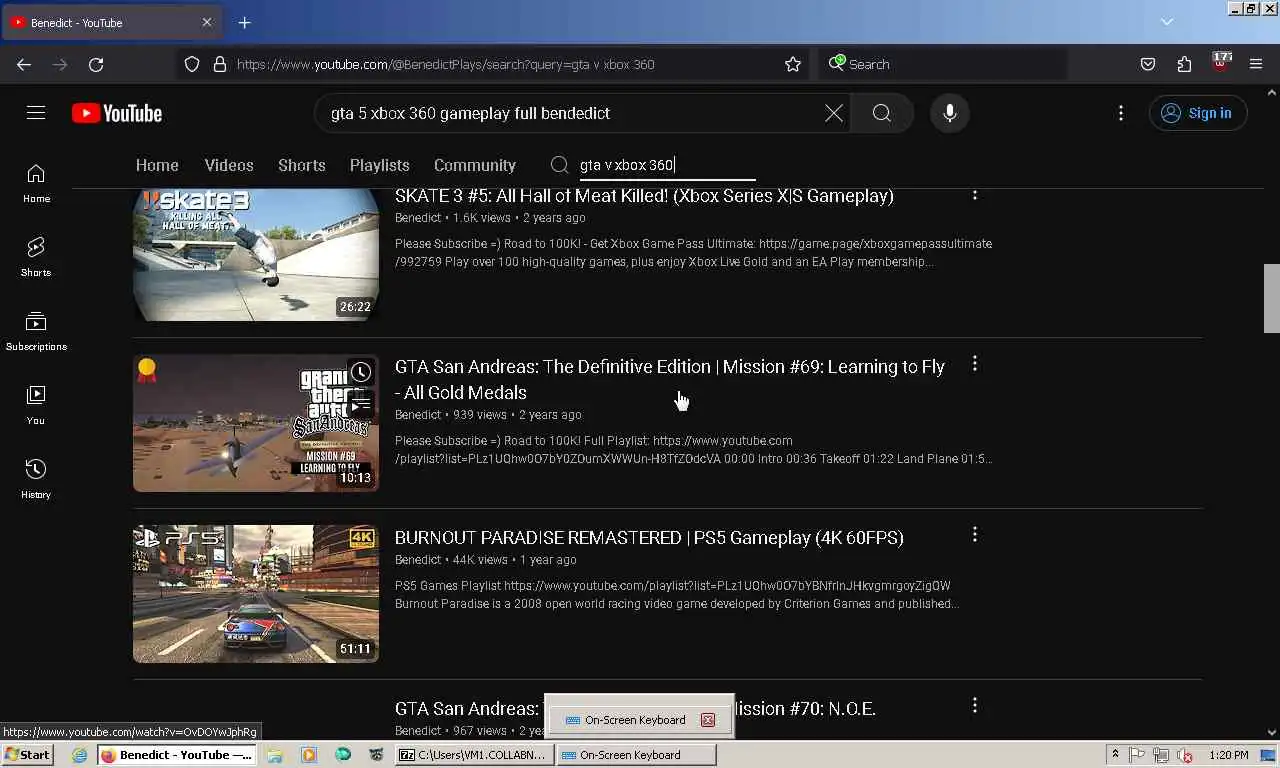Viewport: 1280px width, 768px height.
Task: Click the Sign in button
Action: click(x=1198, y=113)
